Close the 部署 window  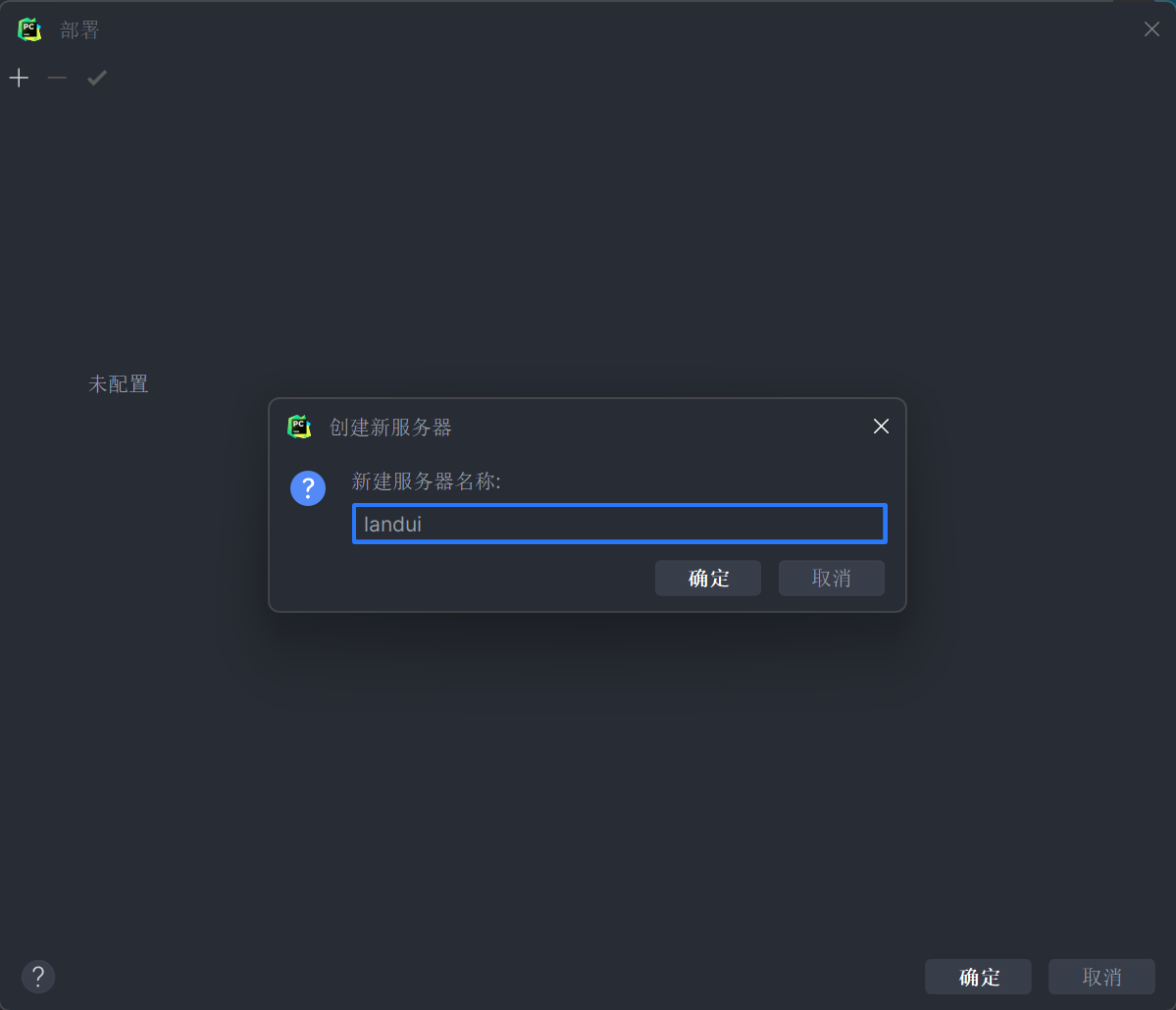pyautogui.click(x=1152, y=29)
